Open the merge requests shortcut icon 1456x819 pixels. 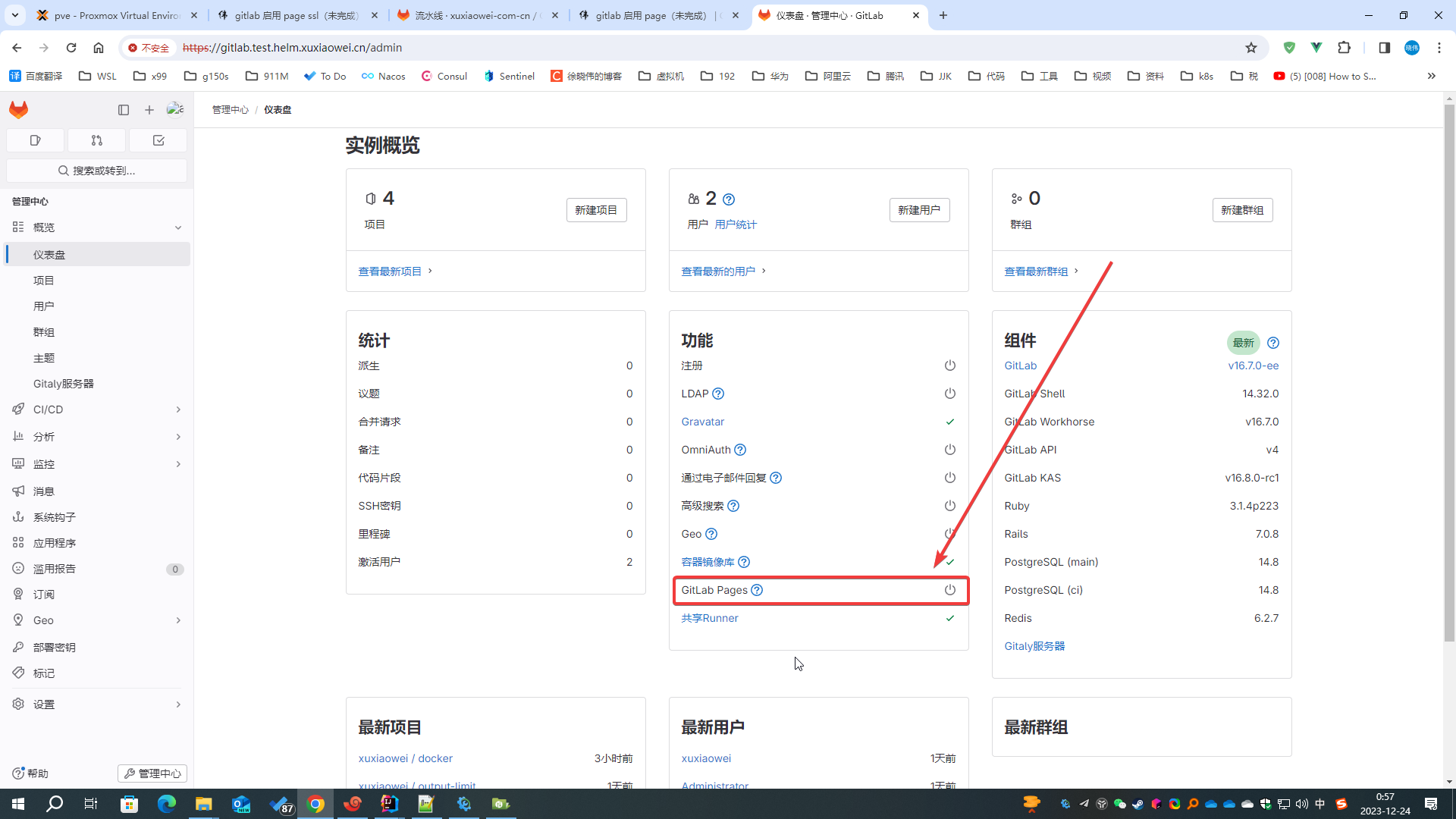point(96,140)
